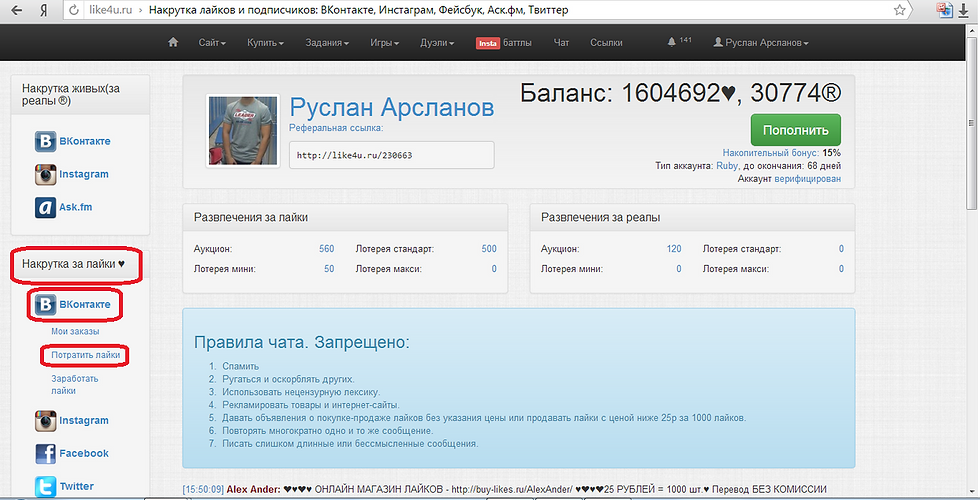Open the 'Чат' menu item

tap(561, 42)
